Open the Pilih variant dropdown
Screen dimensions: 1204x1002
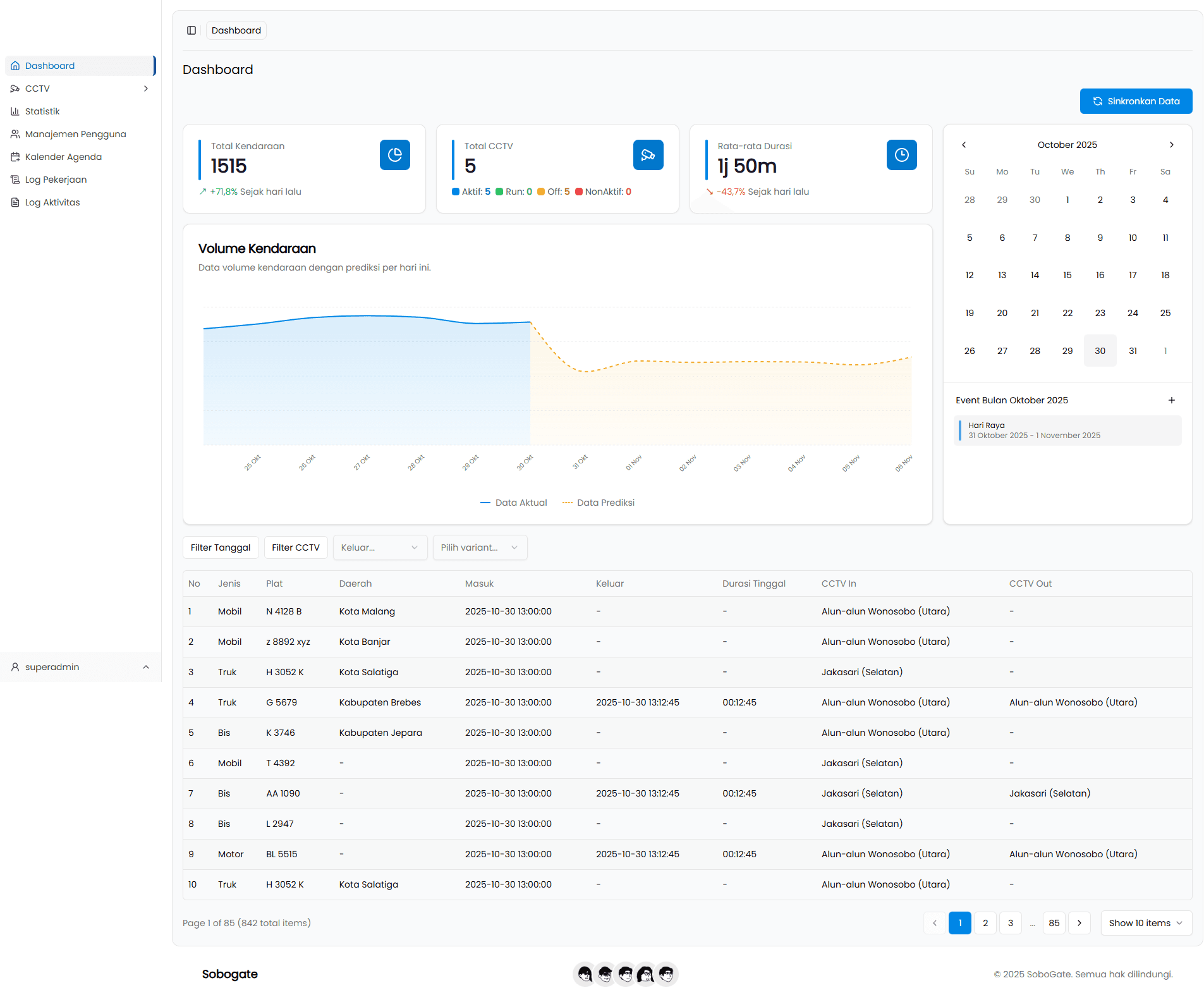(480, 547)
